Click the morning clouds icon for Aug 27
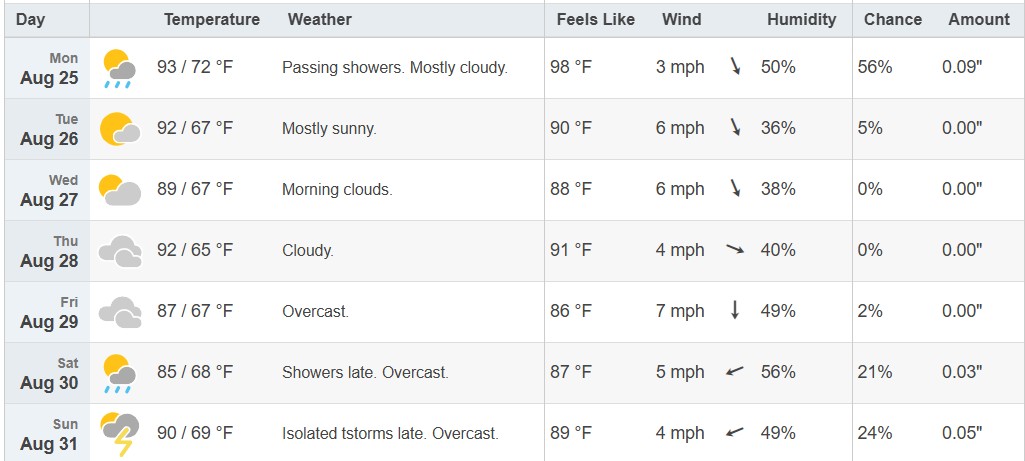This screenshot has height=461, width=1025. [x=120, y=190]
